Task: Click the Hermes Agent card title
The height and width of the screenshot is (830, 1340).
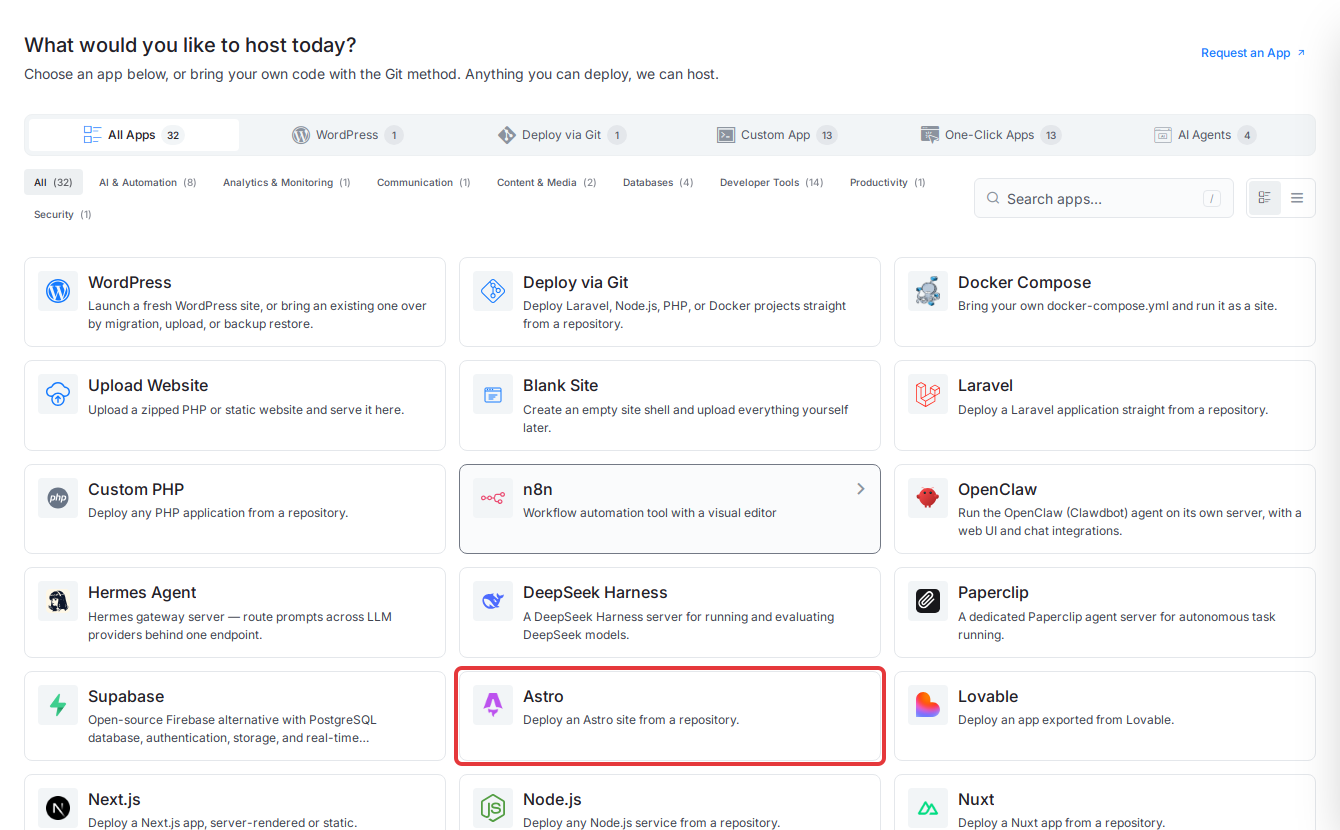Action: point(142,593)
